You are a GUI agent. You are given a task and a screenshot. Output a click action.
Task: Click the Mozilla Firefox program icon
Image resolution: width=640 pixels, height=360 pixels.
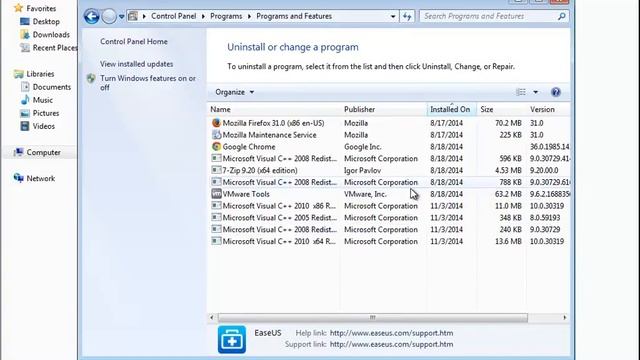(216, 123)
